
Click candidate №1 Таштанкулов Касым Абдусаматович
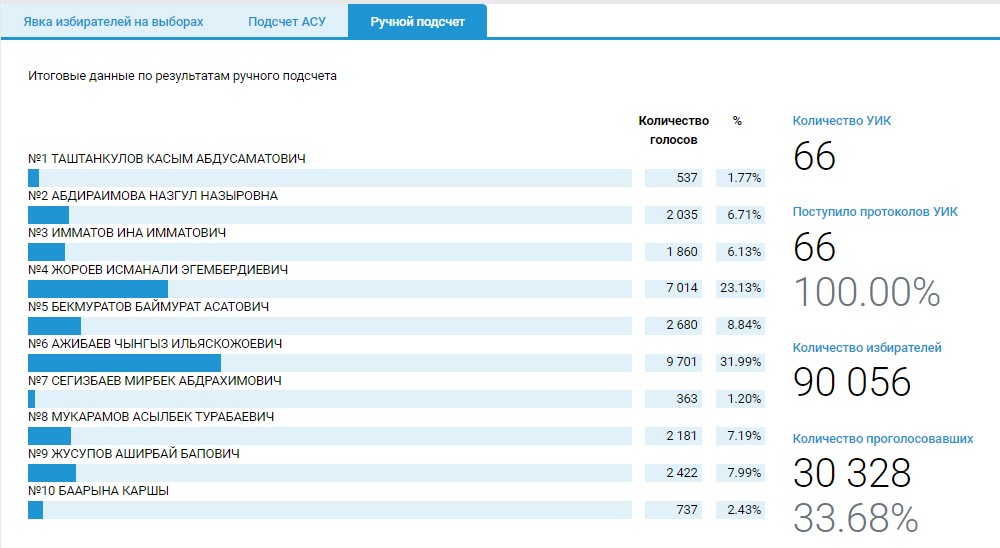(x=167, y=159)
